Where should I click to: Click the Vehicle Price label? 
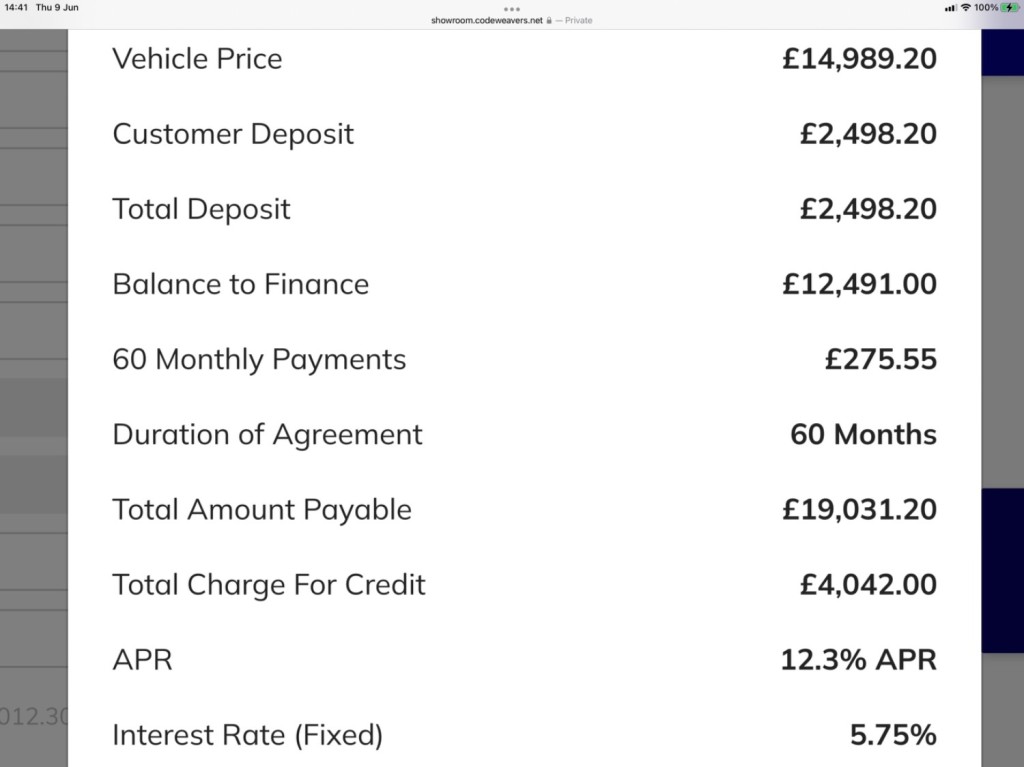(x=197, y=59)
